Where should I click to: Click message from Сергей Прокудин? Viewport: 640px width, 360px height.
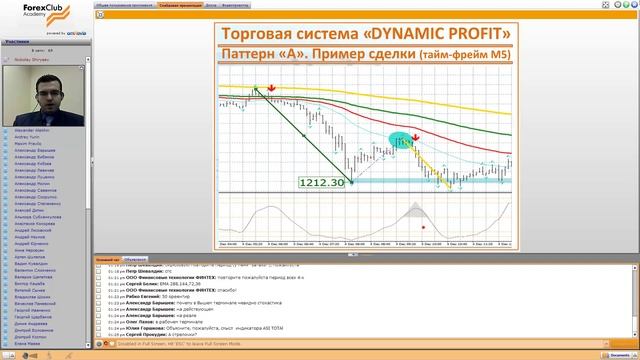tap(153, 335)
